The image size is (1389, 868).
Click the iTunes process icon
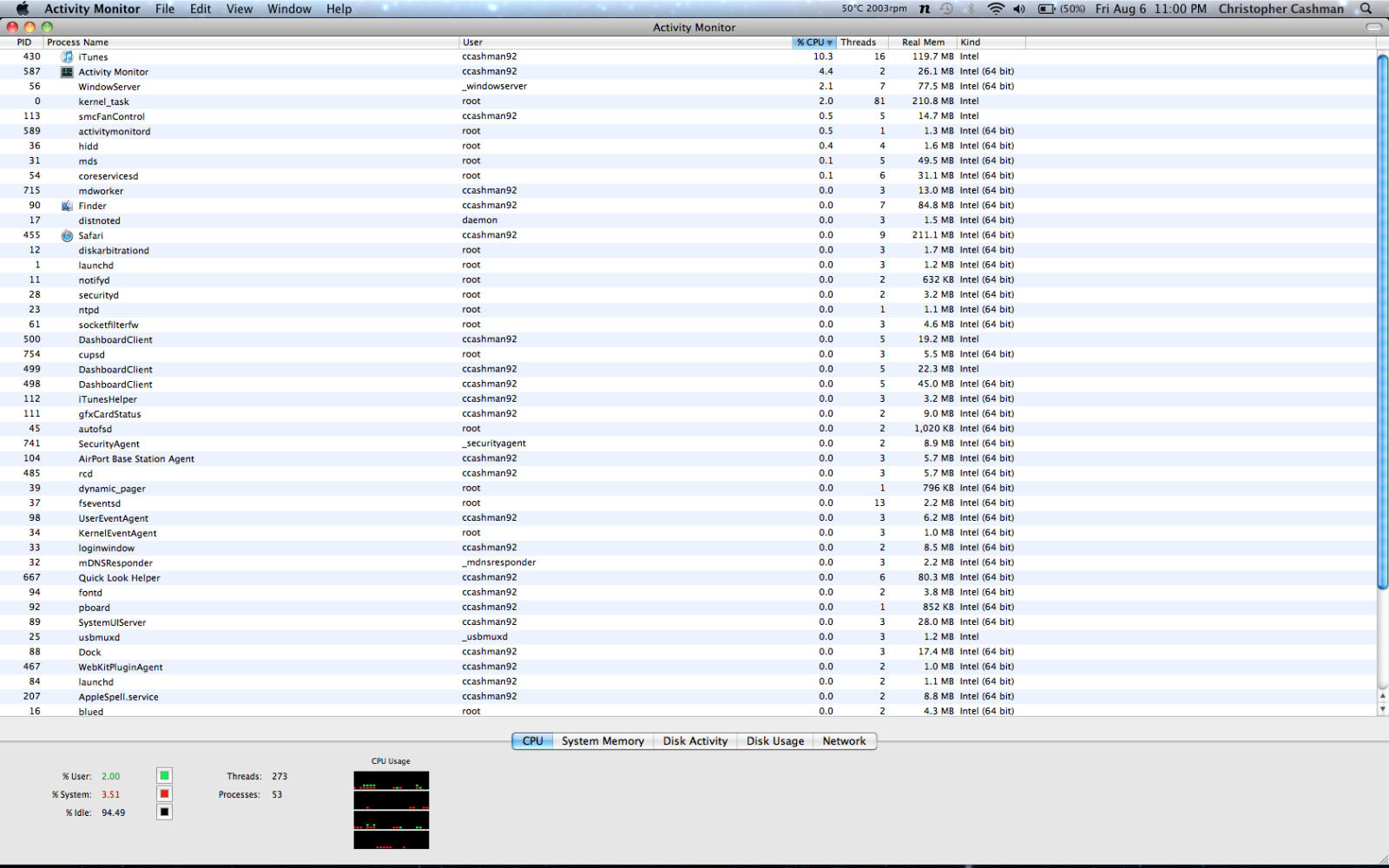[67, 57]
